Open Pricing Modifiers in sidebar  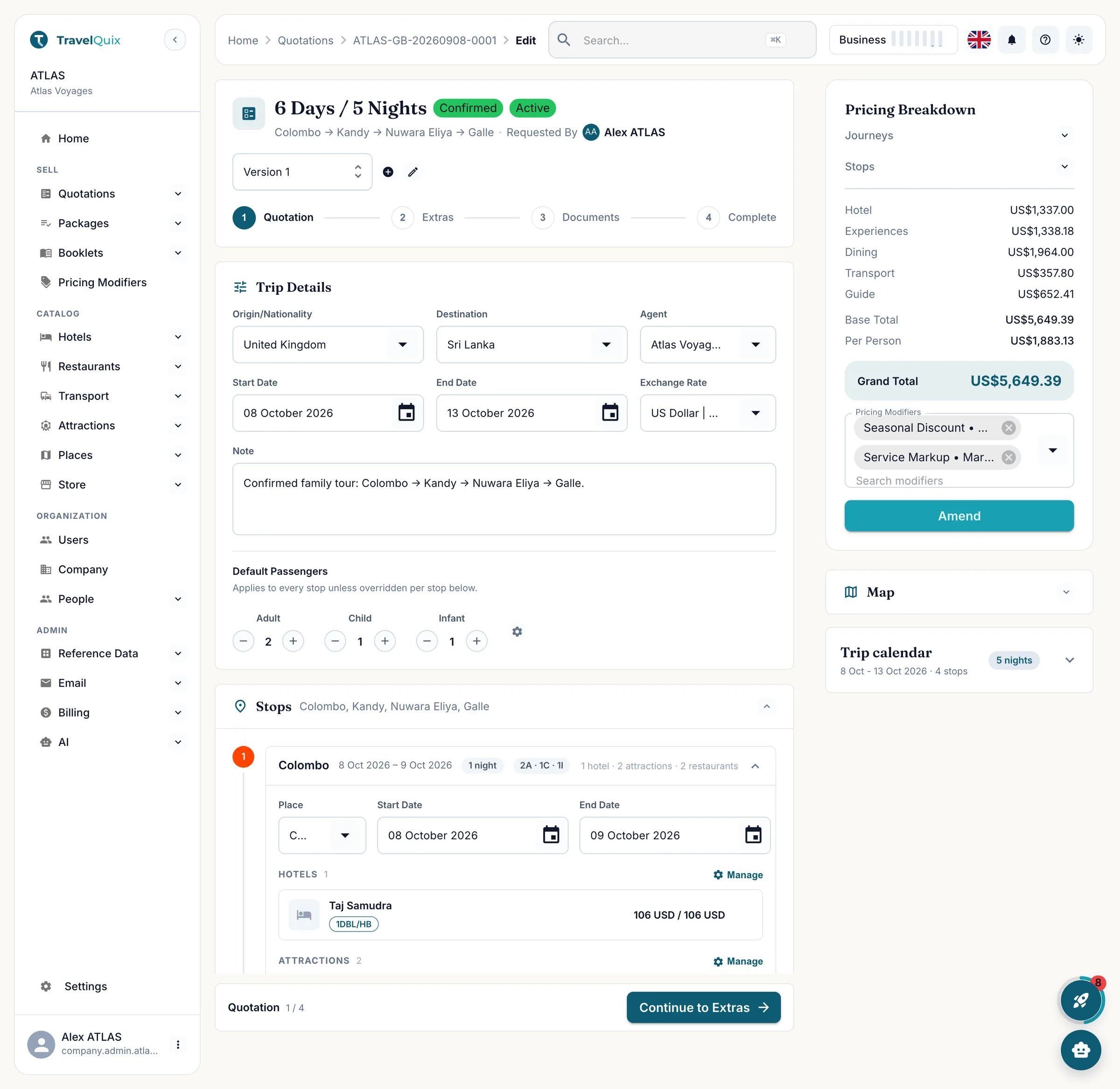pyautogui.click(x=102, y=282)
